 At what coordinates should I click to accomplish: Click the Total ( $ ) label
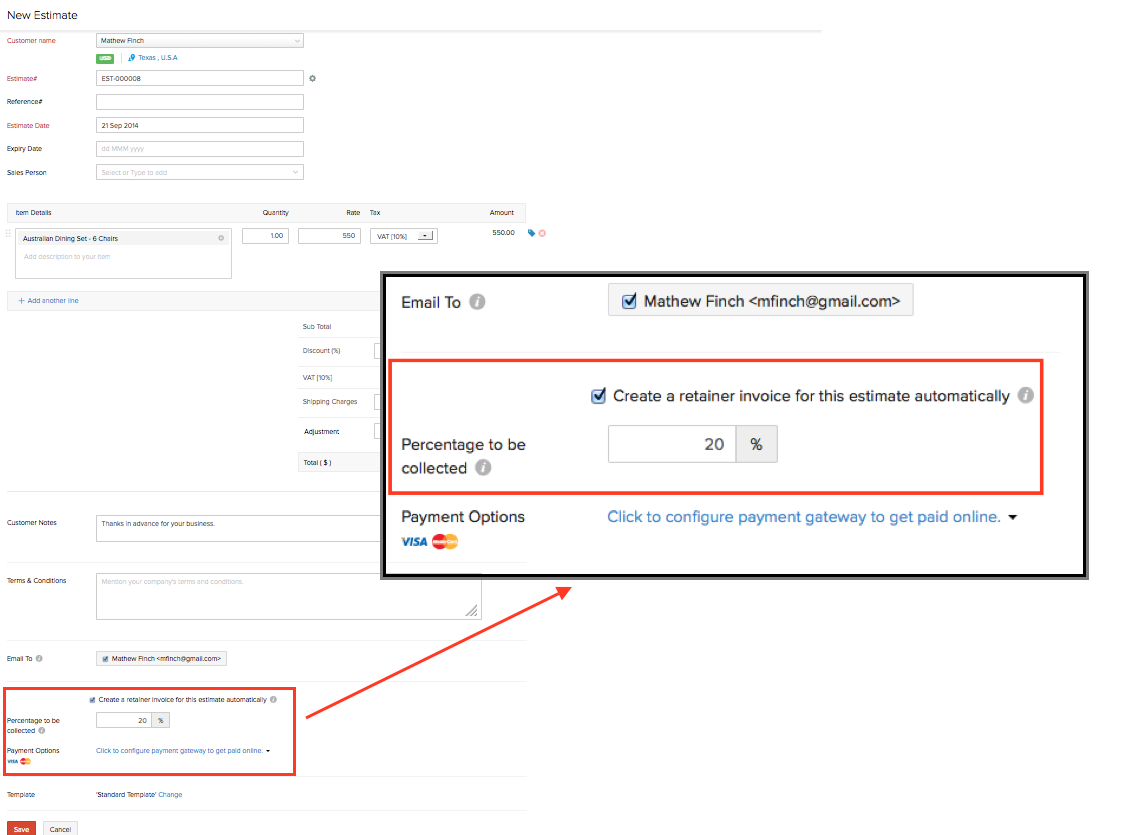(318, 463)
